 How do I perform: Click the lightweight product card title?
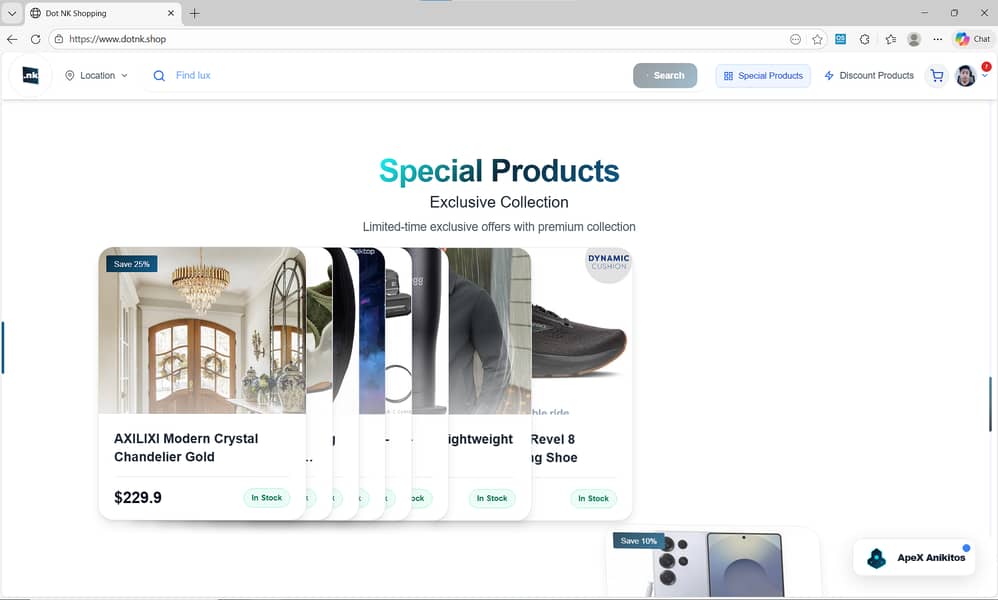[480, 439]
